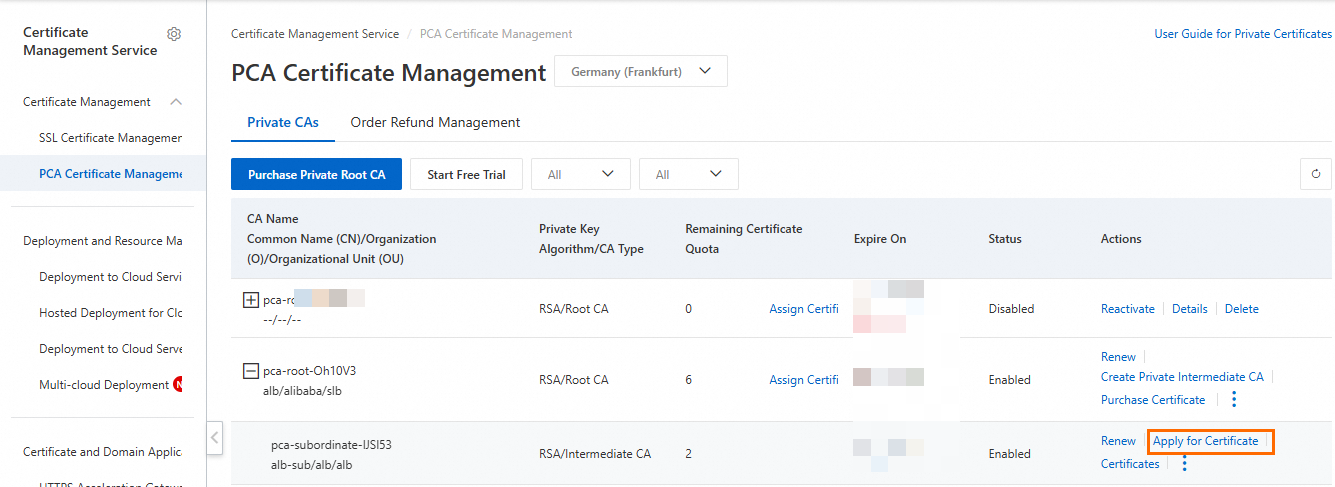This screenshot has height=487, width=1335.
Task: Select the Private CAs tab
Action: (x=283, y=122)
